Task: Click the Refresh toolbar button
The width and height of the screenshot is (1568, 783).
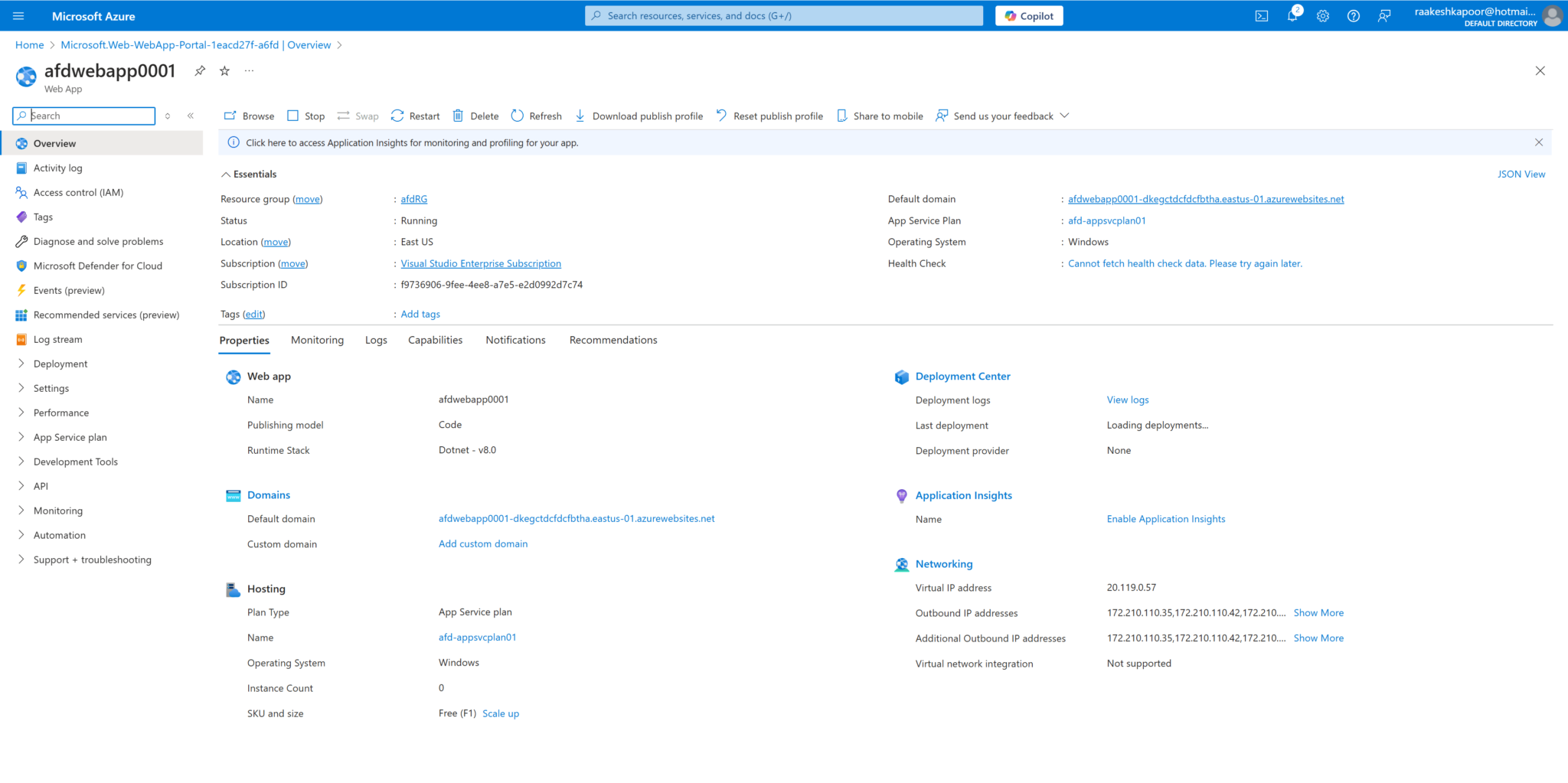Action: click(536, 116)
